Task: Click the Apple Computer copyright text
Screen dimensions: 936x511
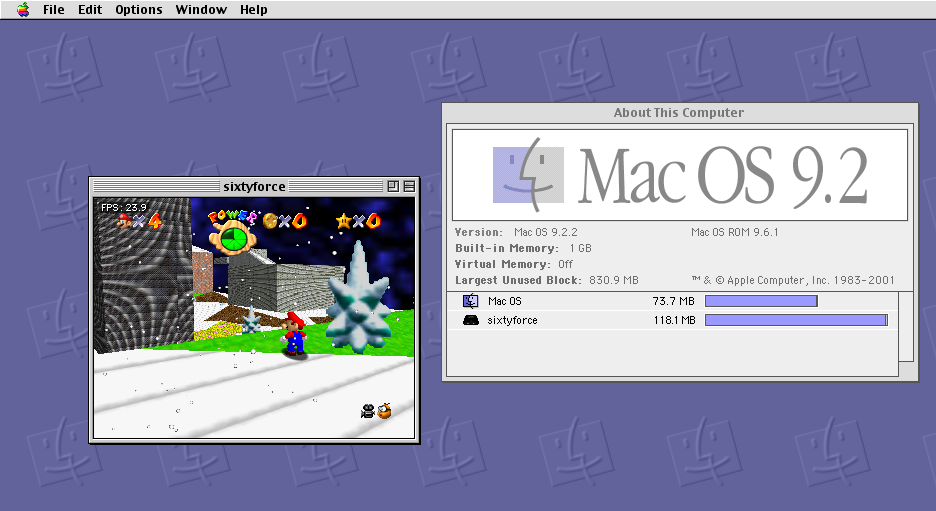Action: click(793, 280)
